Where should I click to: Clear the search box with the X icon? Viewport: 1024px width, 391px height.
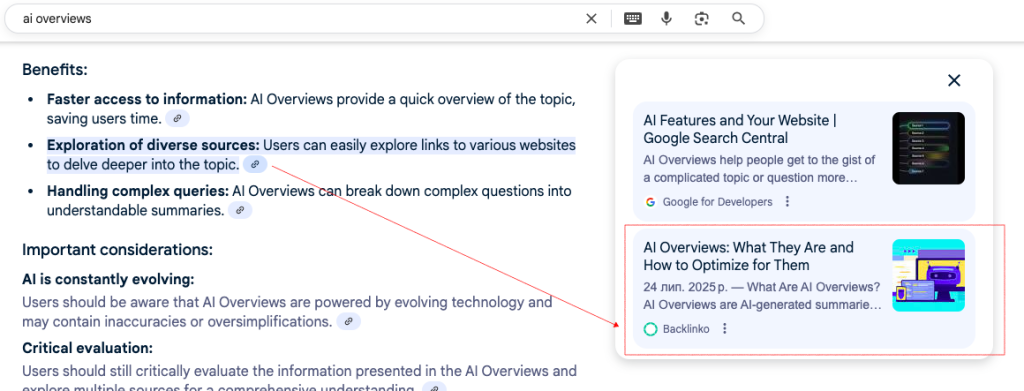[x=591, y=19]
